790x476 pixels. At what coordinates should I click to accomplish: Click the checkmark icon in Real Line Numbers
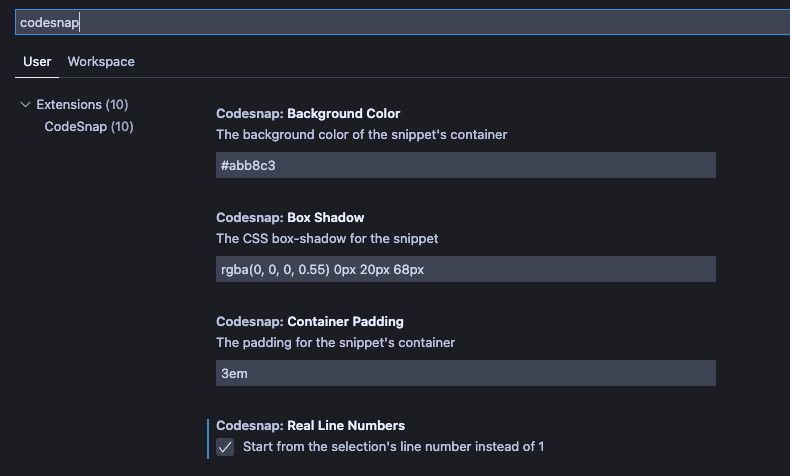point(225,447)
